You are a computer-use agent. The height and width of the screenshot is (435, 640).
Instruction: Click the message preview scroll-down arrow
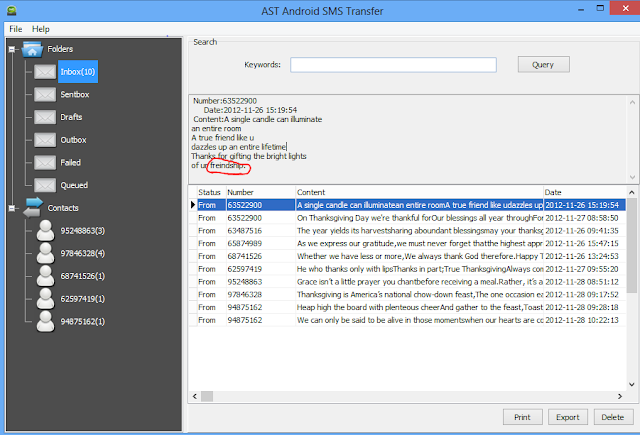point(633,178)
